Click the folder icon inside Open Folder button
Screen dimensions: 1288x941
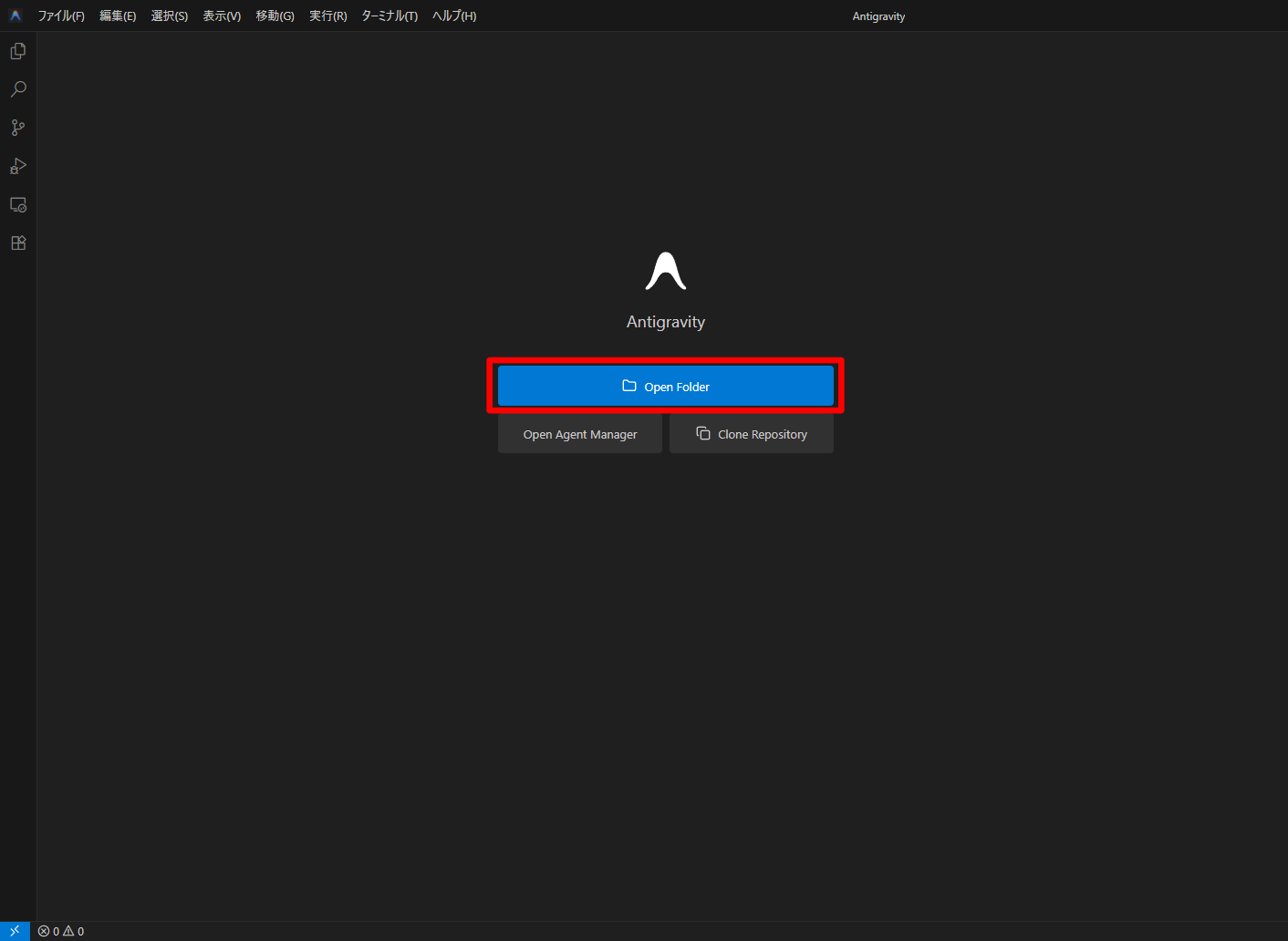tap(628, 386)
